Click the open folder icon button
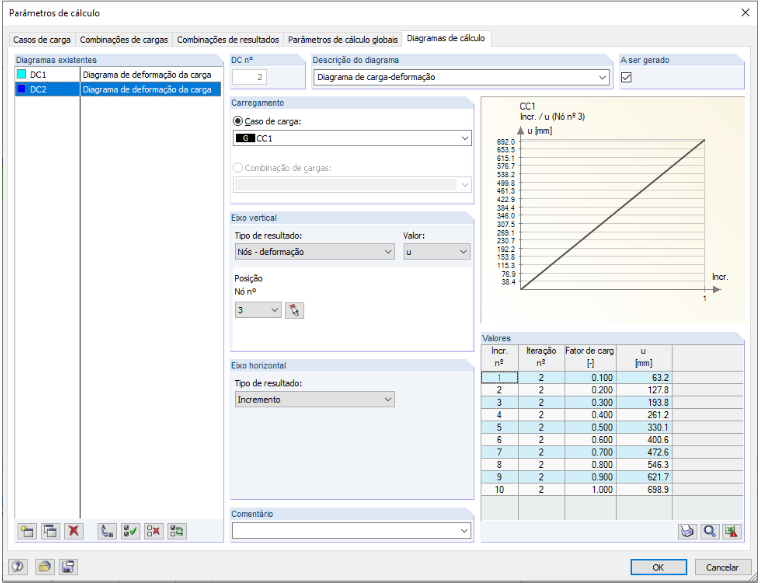This screenshot has width=760, height=583. coord(44,567)
